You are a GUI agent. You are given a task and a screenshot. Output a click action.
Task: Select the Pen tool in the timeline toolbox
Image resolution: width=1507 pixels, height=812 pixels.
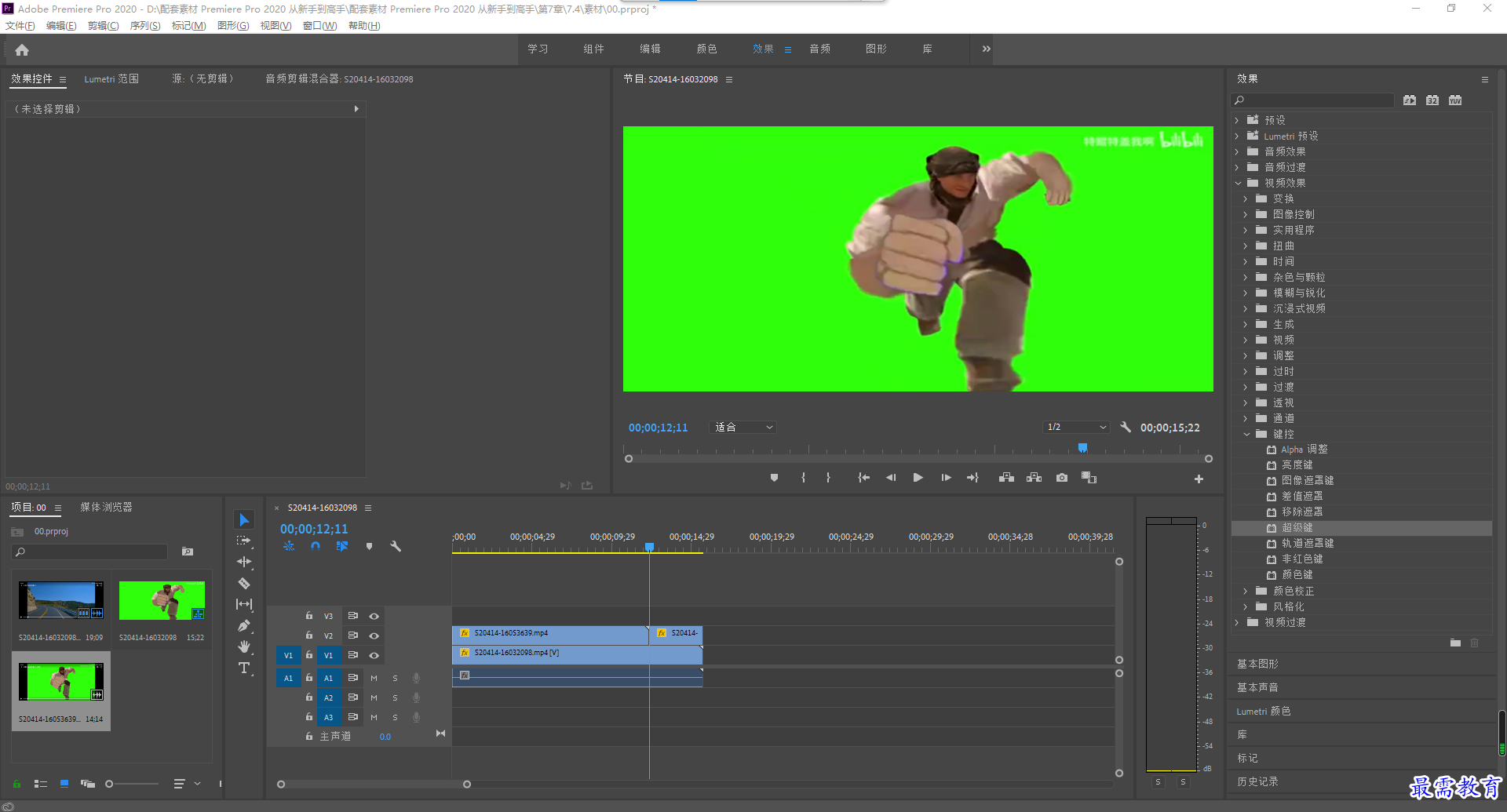pyautogui.click(x=244, y=625)
